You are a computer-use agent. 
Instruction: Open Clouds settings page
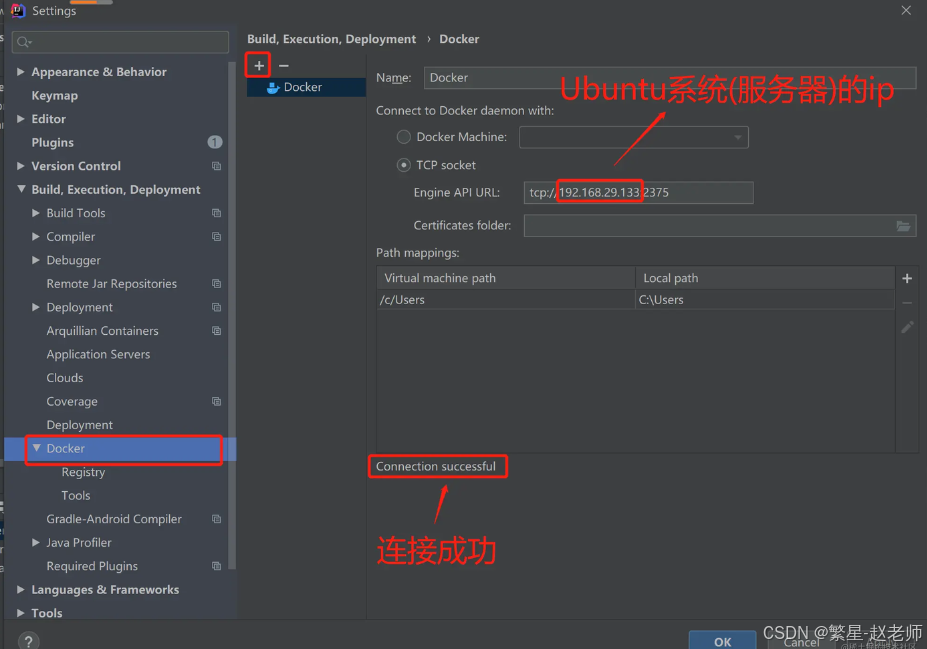tap(65, 378)
